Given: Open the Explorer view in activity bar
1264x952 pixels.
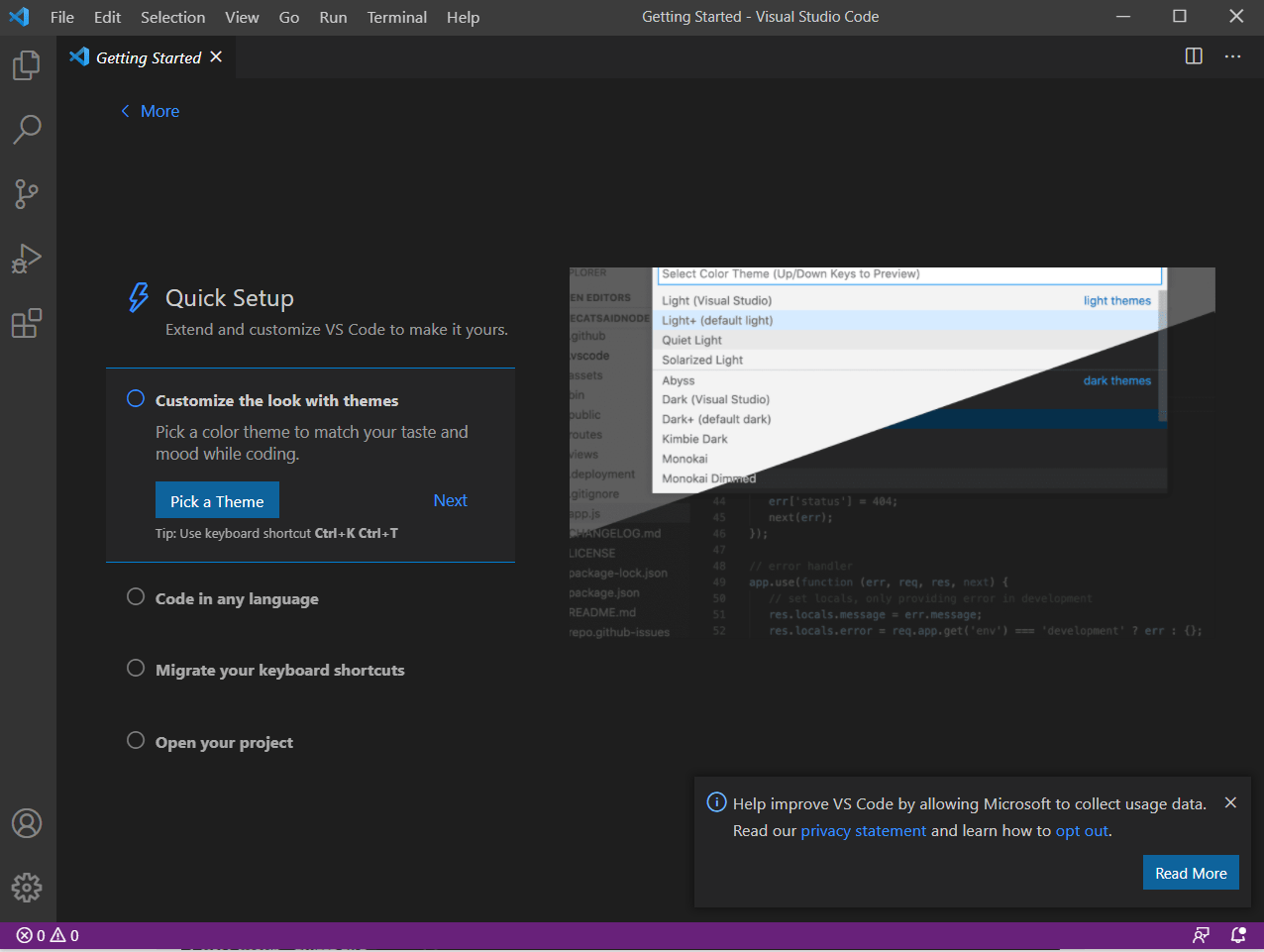Looking at the screenshot, I should point(27,65).
